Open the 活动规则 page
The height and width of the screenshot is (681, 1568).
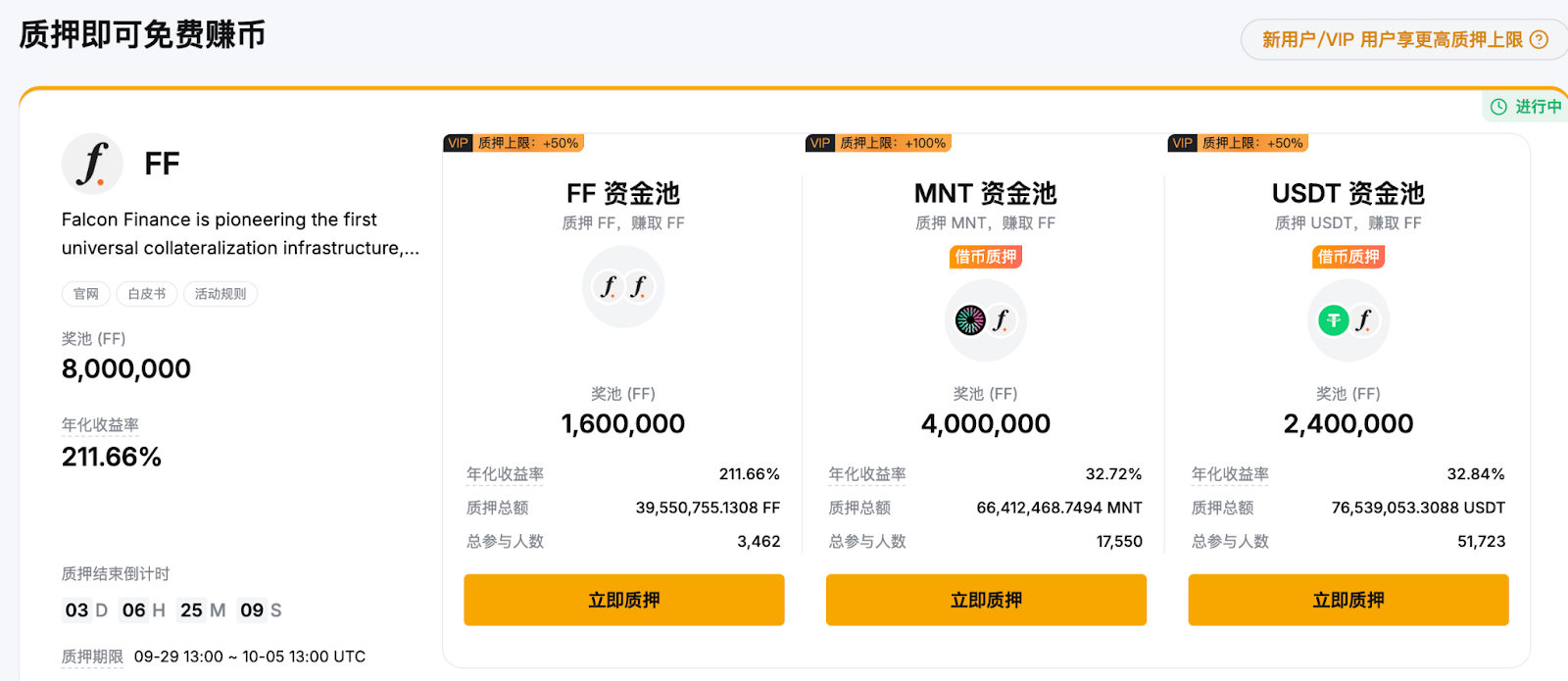[220, 293]
